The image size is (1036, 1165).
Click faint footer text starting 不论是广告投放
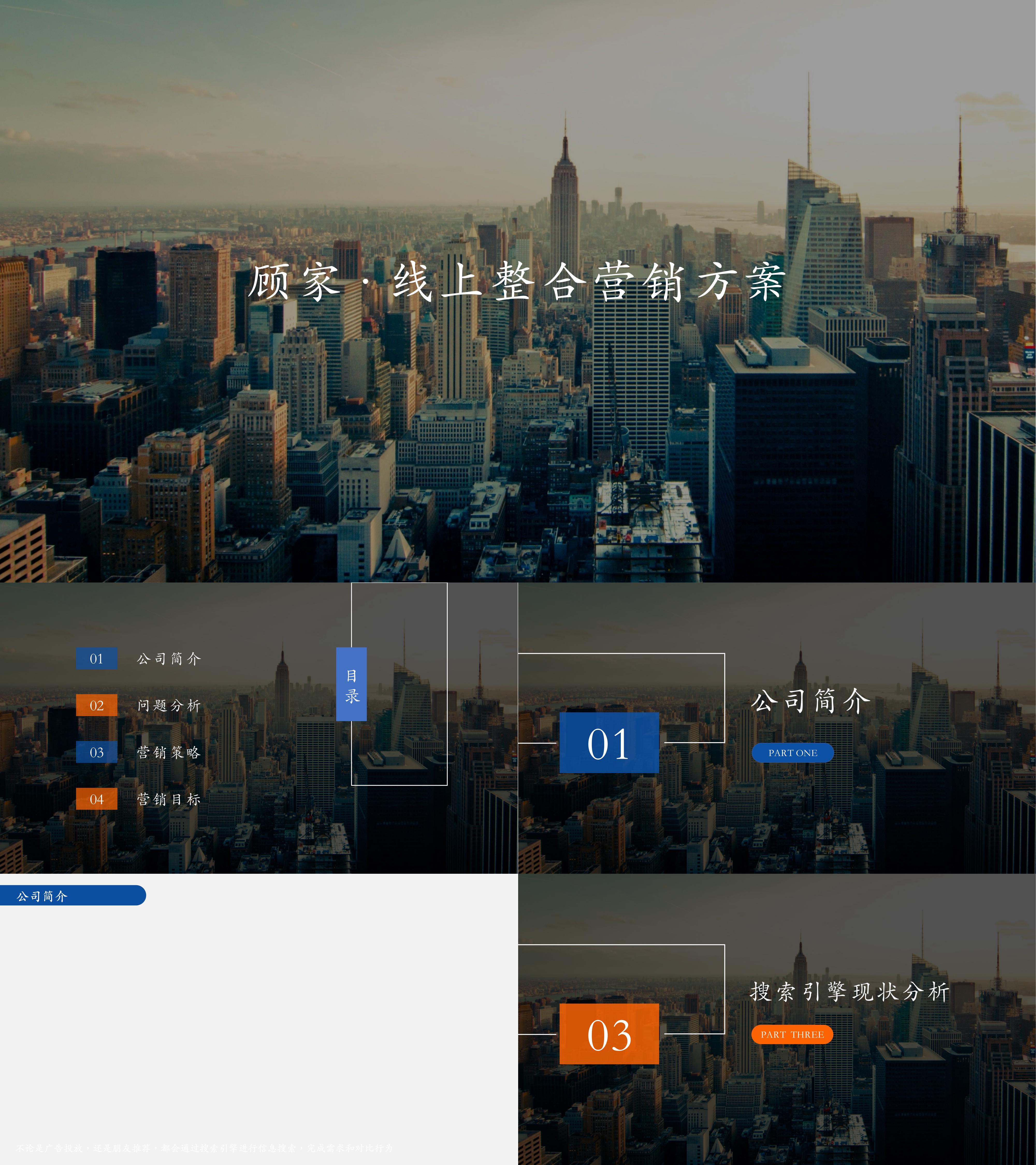(205, 1148)
